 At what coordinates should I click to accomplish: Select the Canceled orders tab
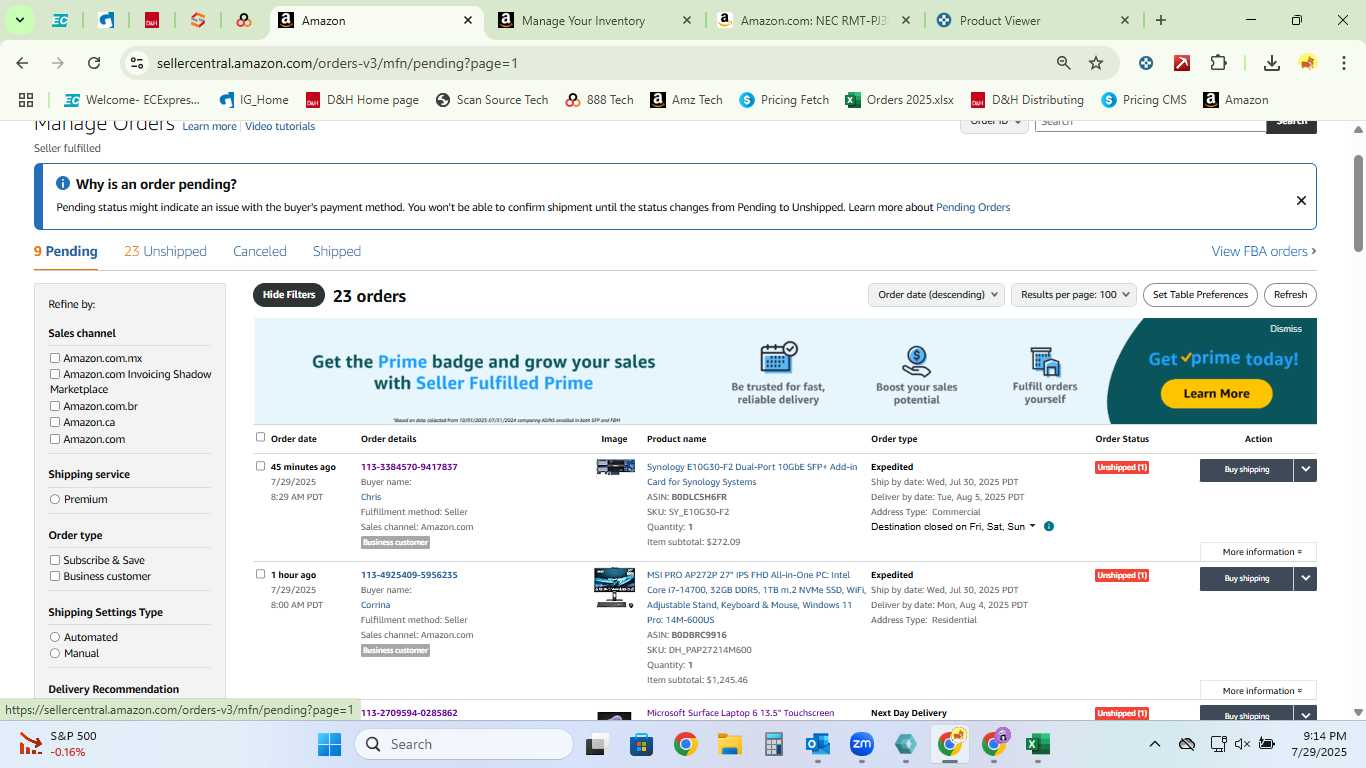pyautogui.click(x=260, y=251)
